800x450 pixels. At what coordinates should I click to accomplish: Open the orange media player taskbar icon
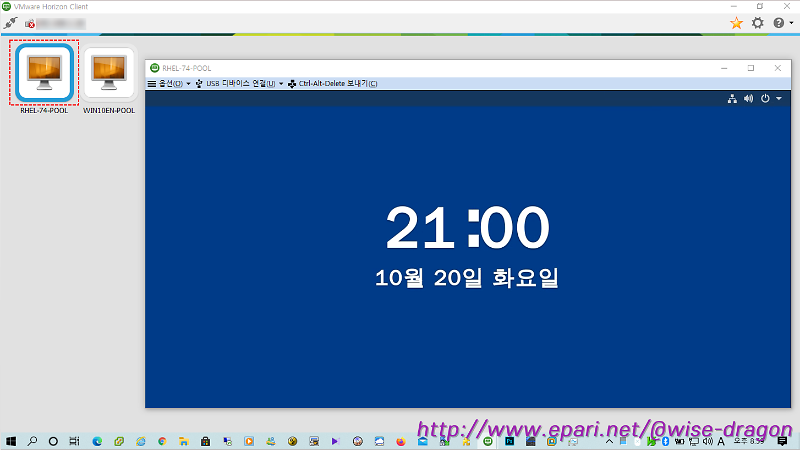(x=249, y=441)
